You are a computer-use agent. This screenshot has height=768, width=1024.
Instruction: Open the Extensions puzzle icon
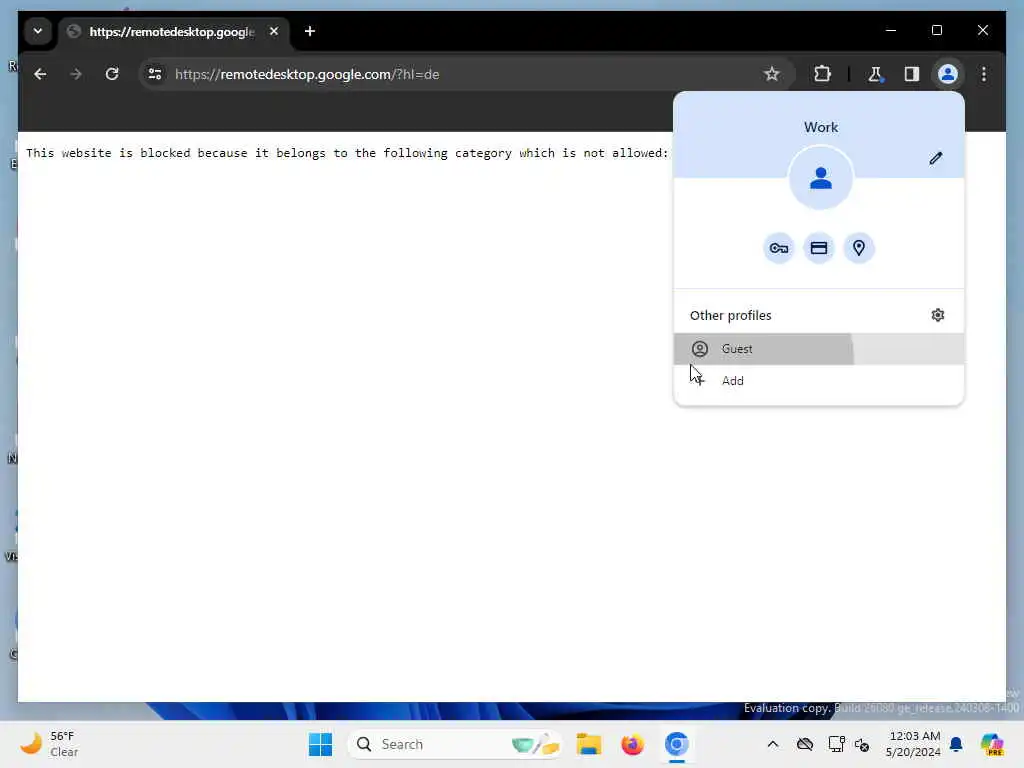(x=822, y=74)
